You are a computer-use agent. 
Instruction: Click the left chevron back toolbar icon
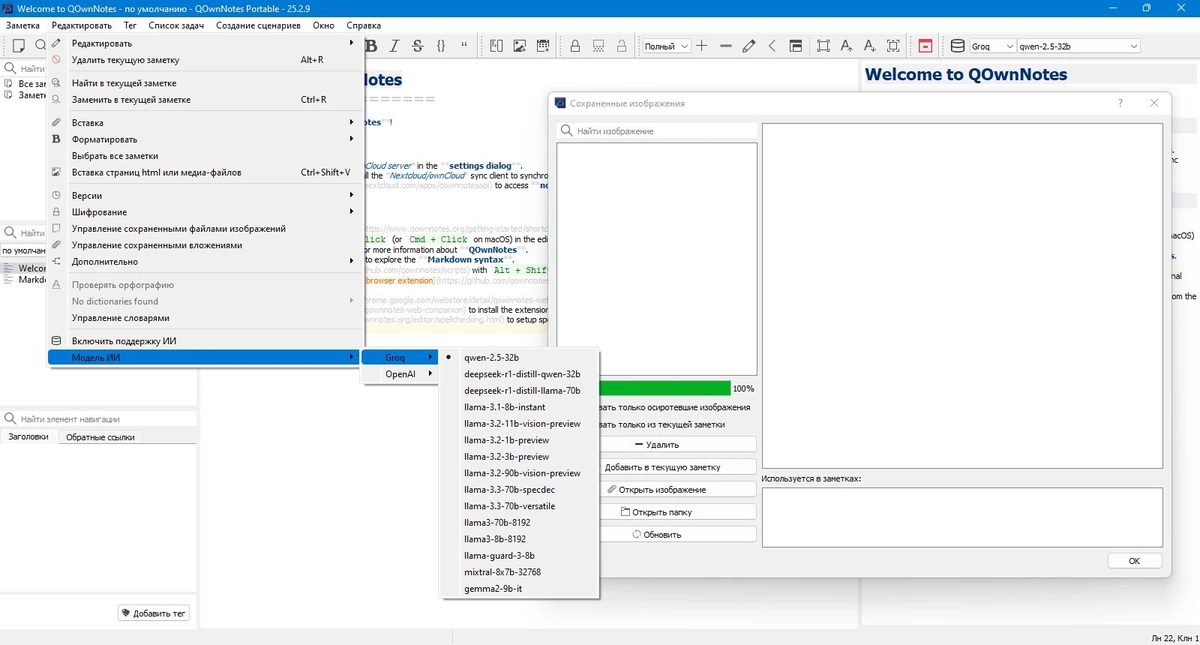click(772, 45)
